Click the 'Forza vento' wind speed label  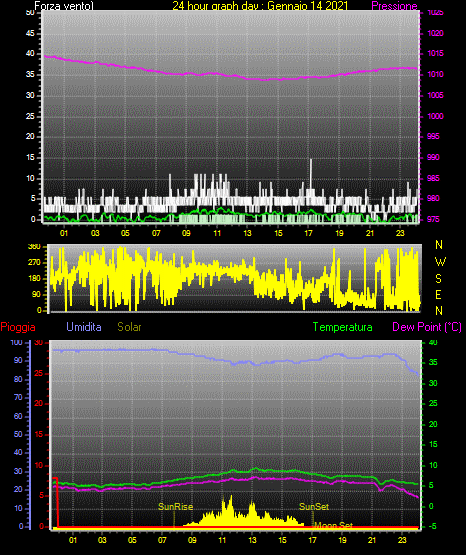click(64, 6)
